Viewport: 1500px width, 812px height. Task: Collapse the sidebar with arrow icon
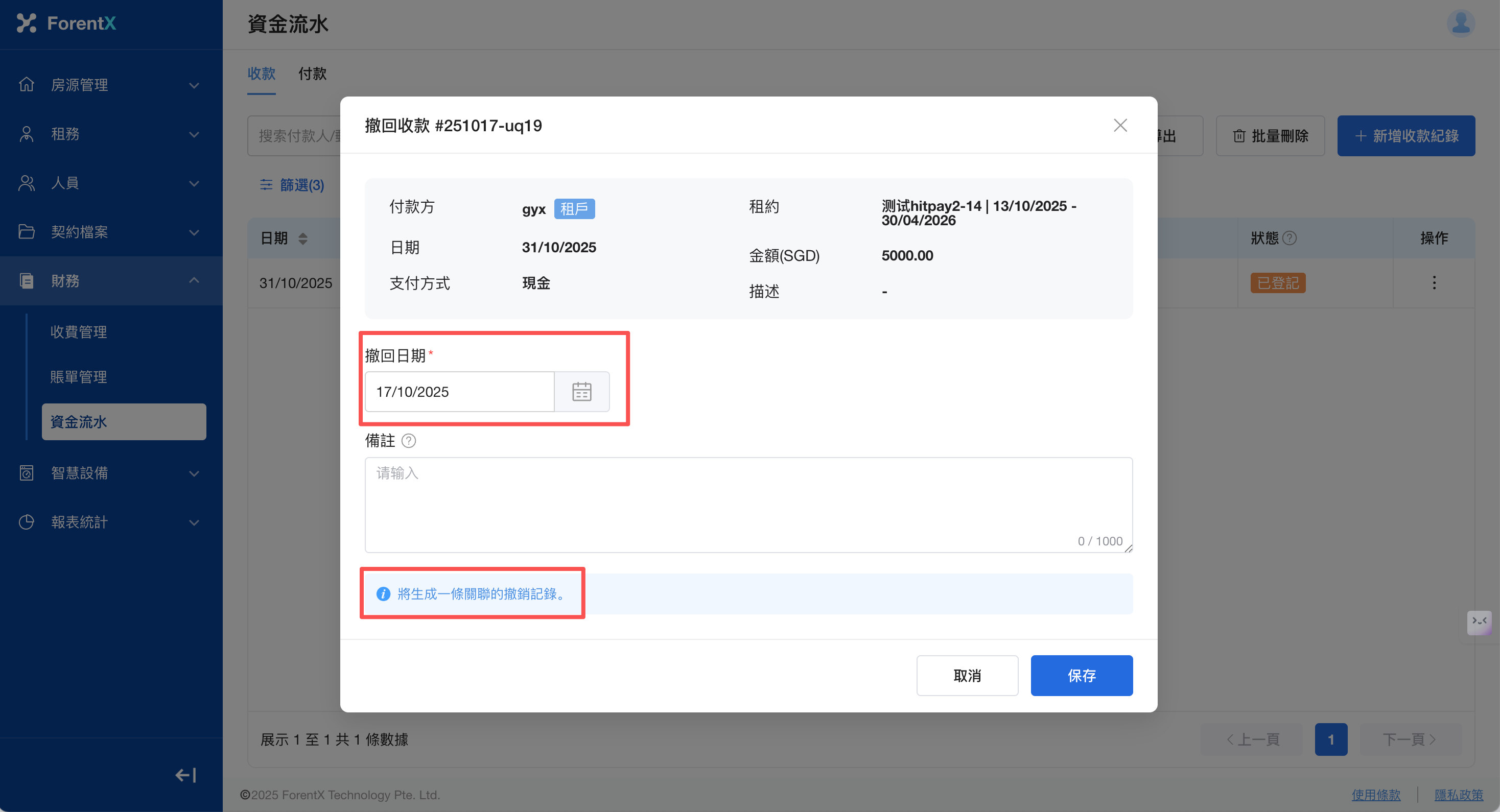tap(186, 775)
